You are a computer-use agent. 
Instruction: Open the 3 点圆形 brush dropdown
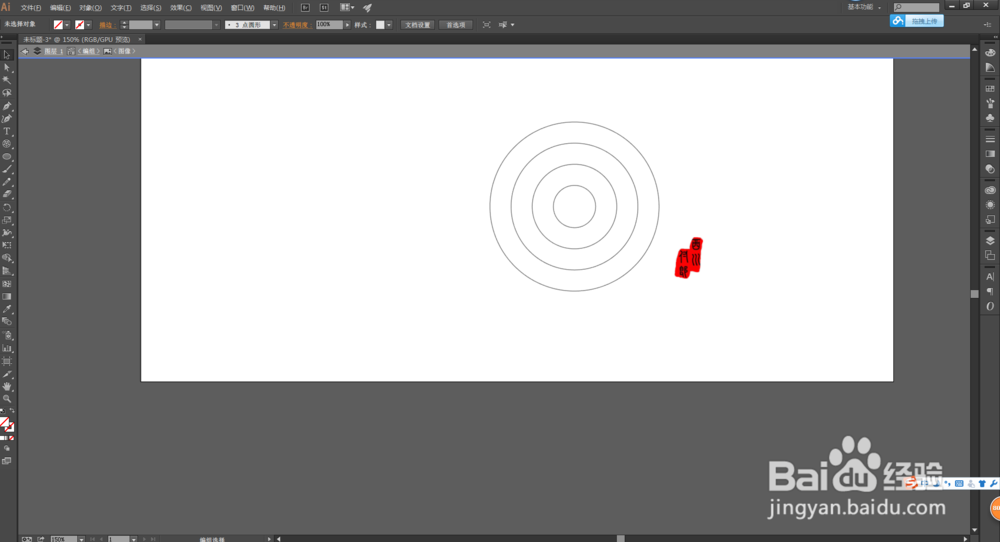coord(274,25)
